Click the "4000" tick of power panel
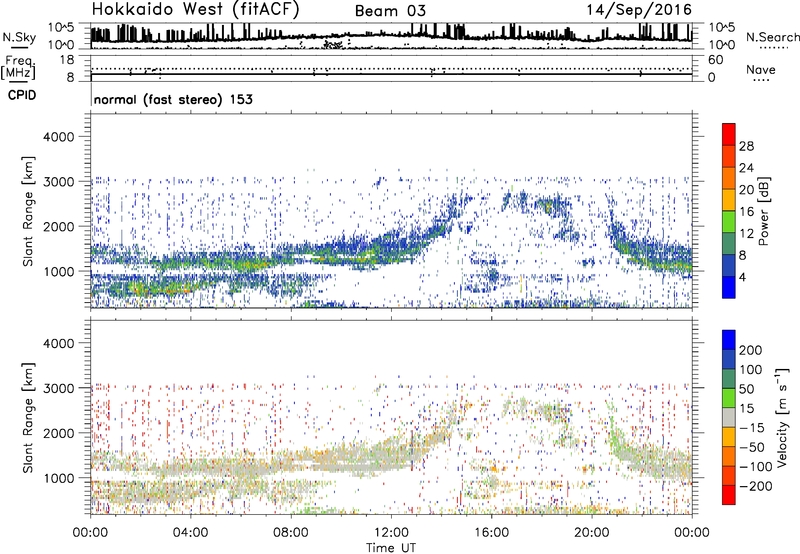 tap(58, 137)
